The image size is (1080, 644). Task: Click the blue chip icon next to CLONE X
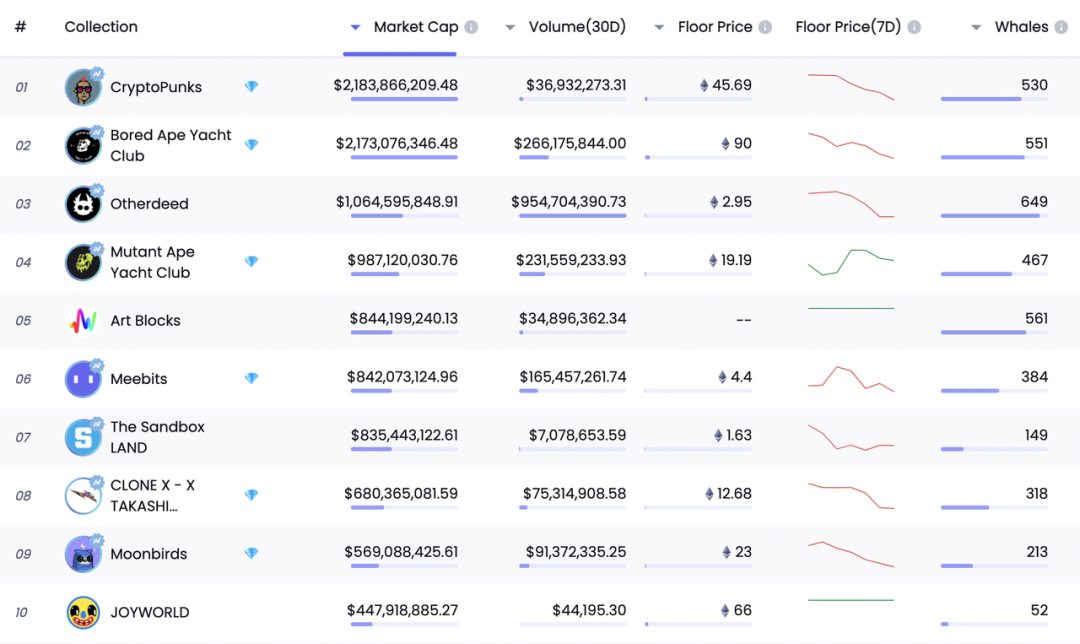251,495
